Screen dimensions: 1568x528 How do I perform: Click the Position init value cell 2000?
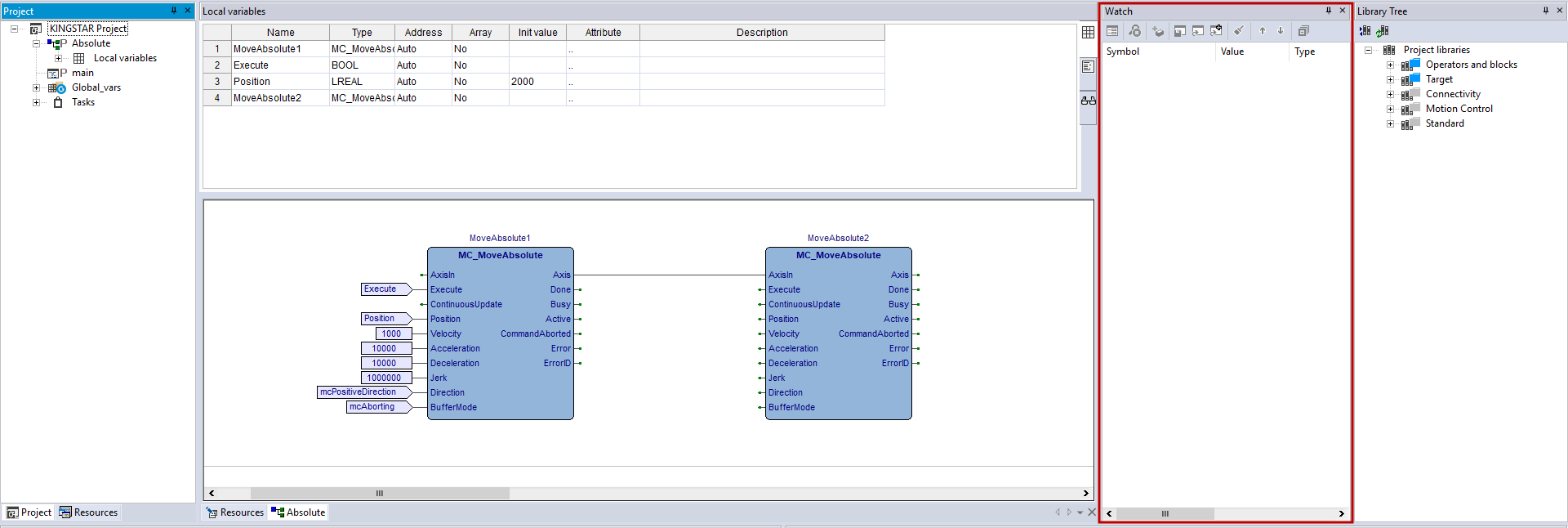[x=537, y=82]
